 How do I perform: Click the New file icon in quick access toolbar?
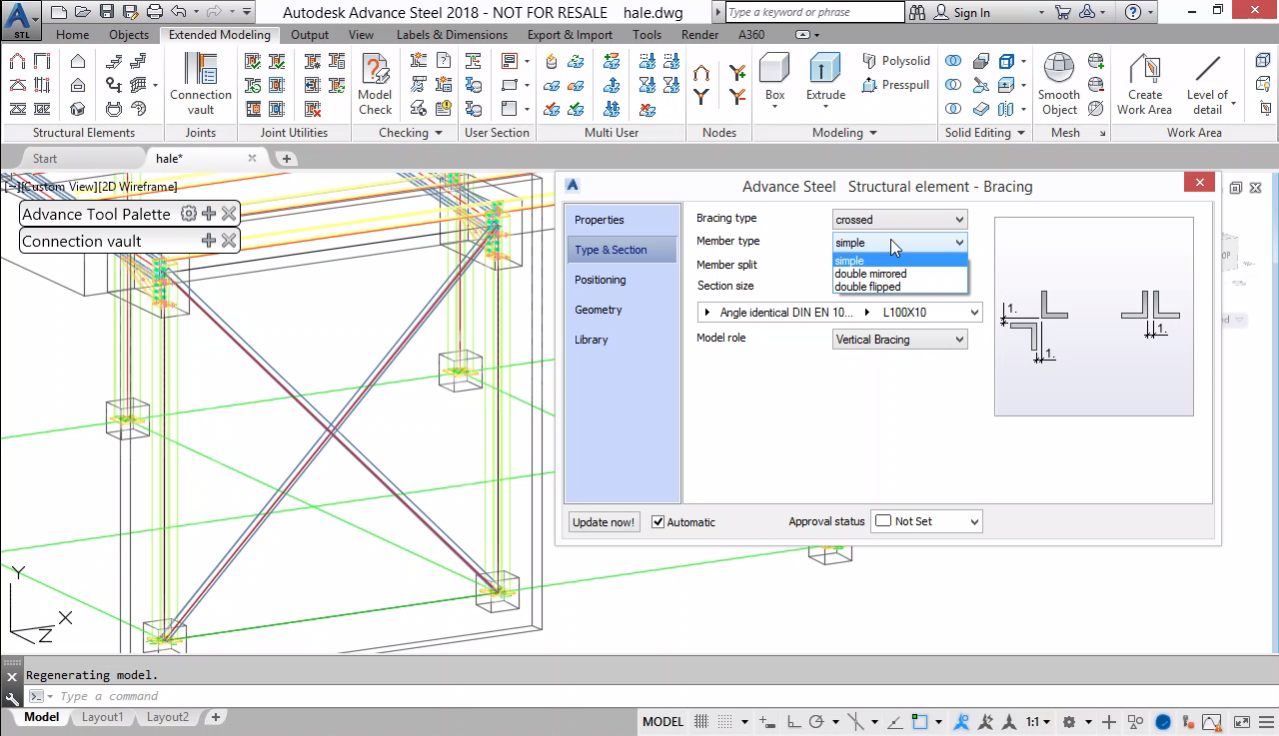click(58, 12)
